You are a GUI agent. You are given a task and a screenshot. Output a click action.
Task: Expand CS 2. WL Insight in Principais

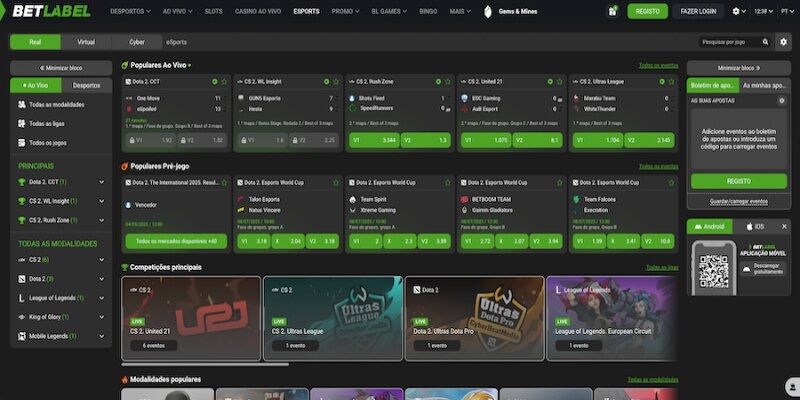tap(102, 201)
